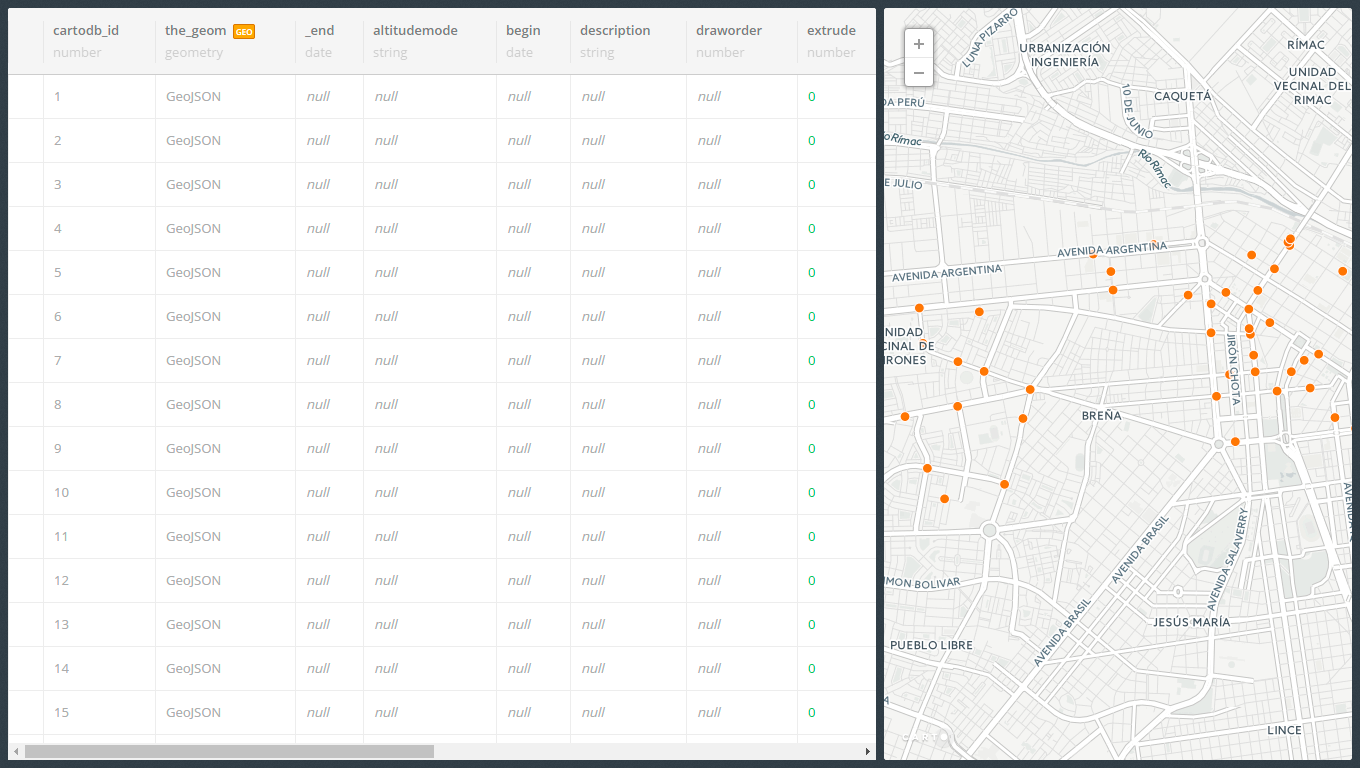This screenshot has width=1360, height=768.
Task: Zoom out on the map
Action: (x=919, y=72)
